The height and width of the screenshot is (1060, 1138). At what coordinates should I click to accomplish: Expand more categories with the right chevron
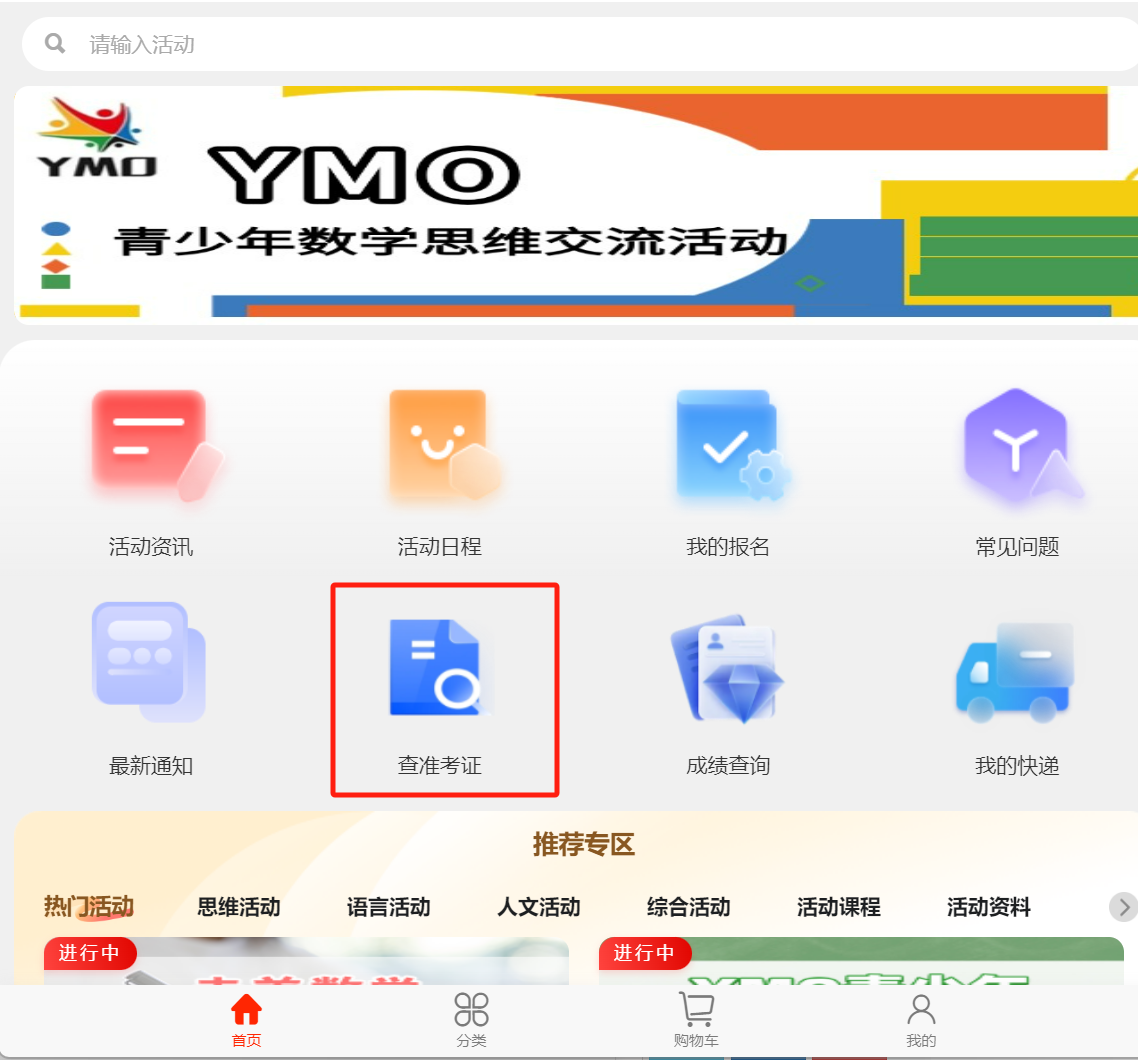(x=1122, y=907)
